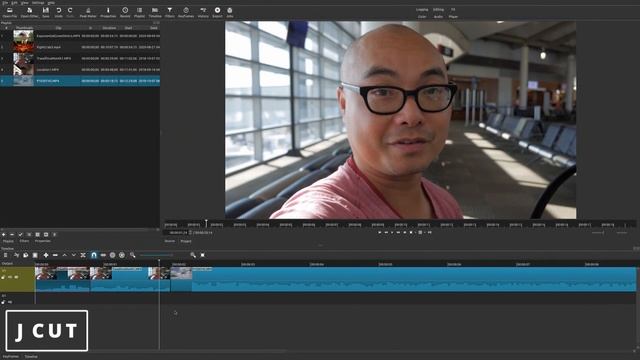Screen dimensions: 640x360
Task: Remove playlist item with the minus icon
Action: click(12, 235)
